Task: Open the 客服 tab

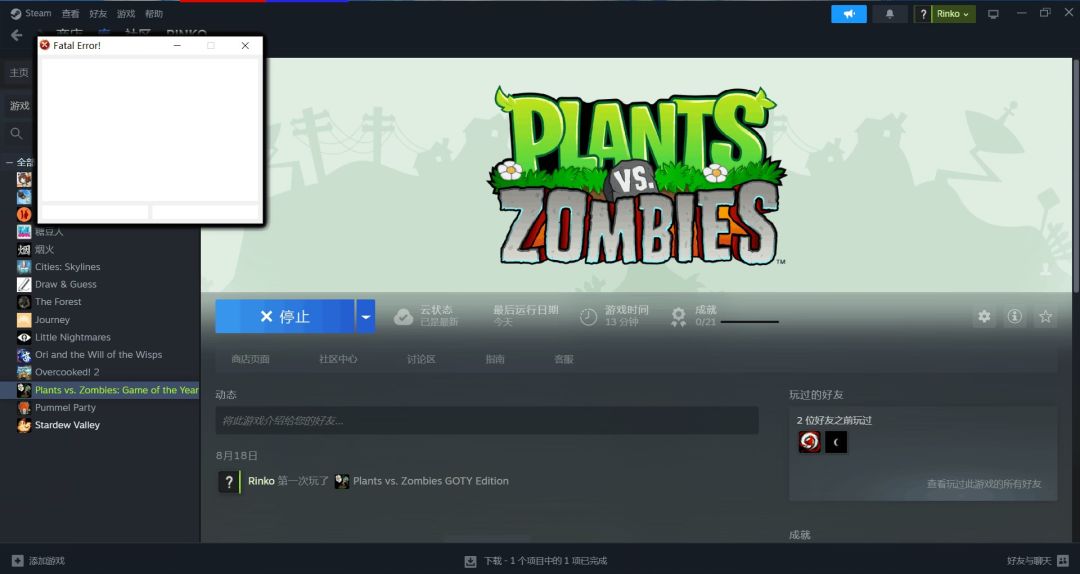Action: [564, 359]
